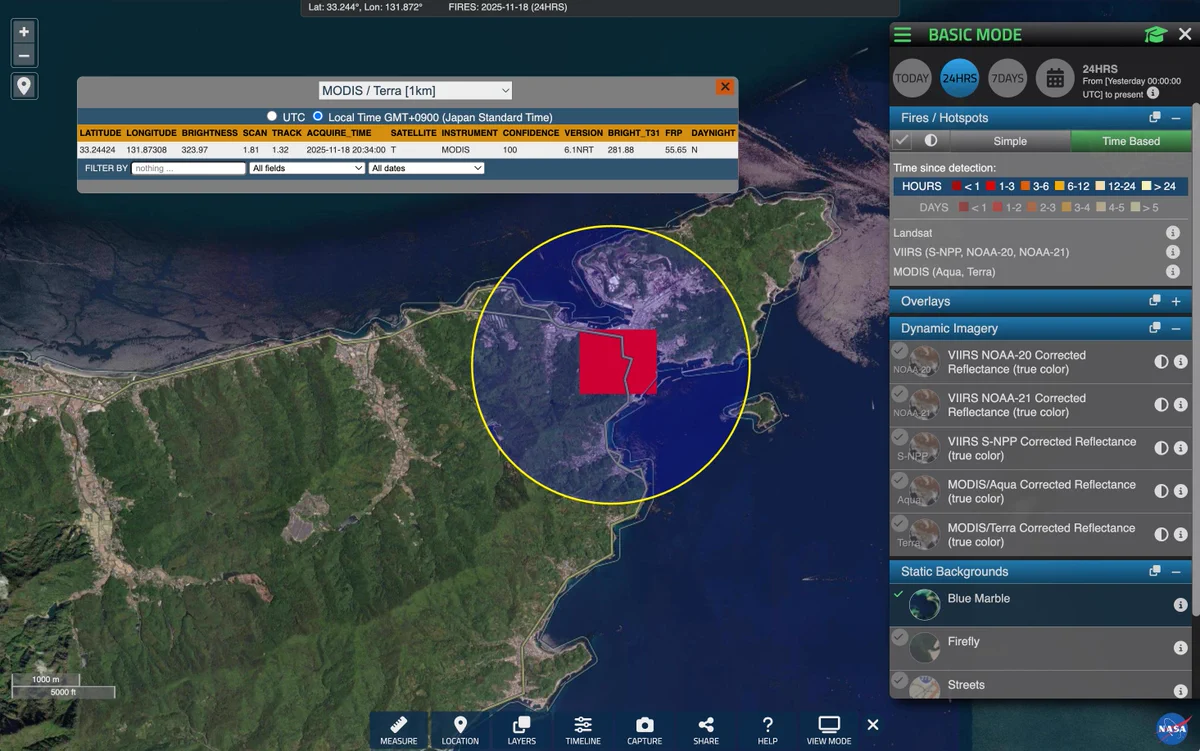Viewport: 1200px width, 751px height.
Task: Open the Layers tool in bottom toolbar
Action: coord(521,730)
